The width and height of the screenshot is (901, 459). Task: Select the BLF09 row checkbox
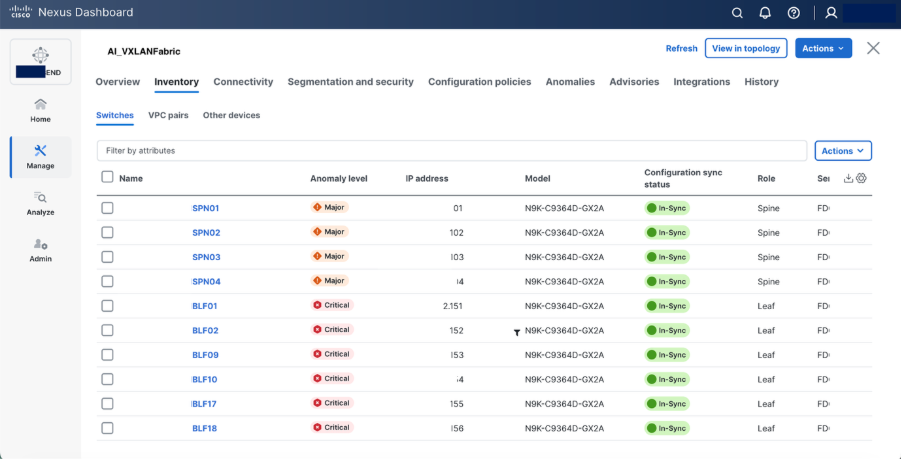pyautogui.click(x=107, y=355)
